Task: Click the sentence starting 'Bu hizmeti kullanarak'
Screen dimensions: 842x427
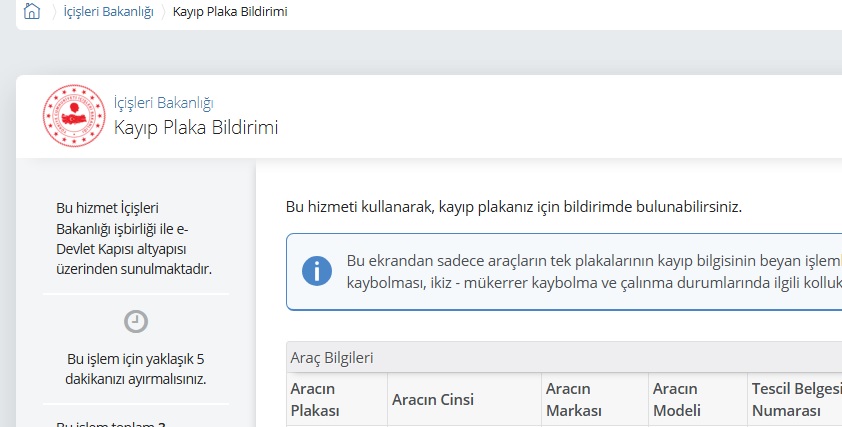Action: [x=515, y=207]
